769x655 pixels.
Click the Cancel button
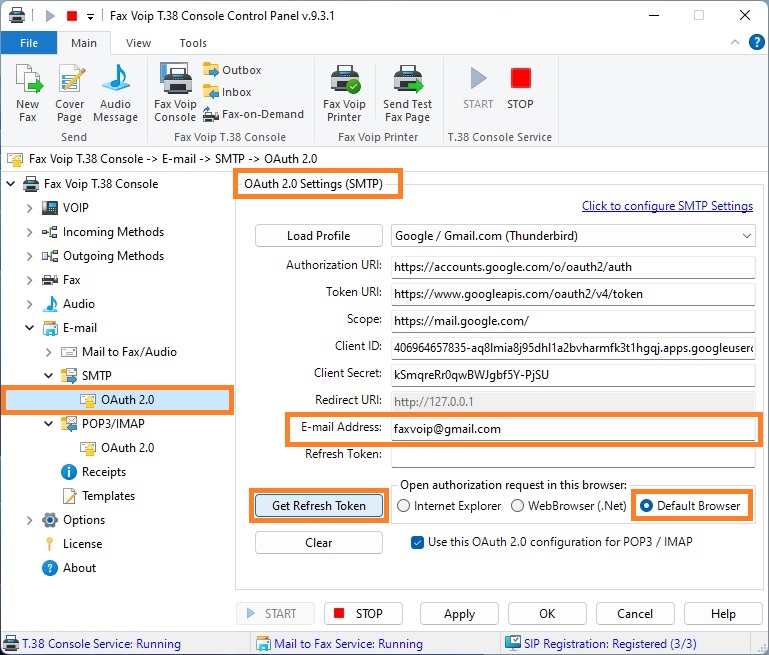pos(635,614)
